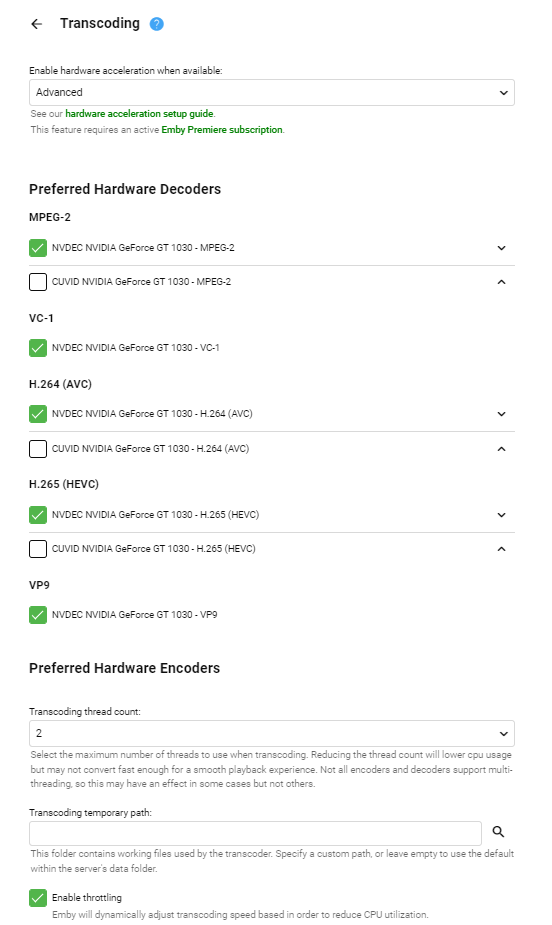Toggle NVDEC H.264 (AVC) decoder checkbox

coord(38,414)
